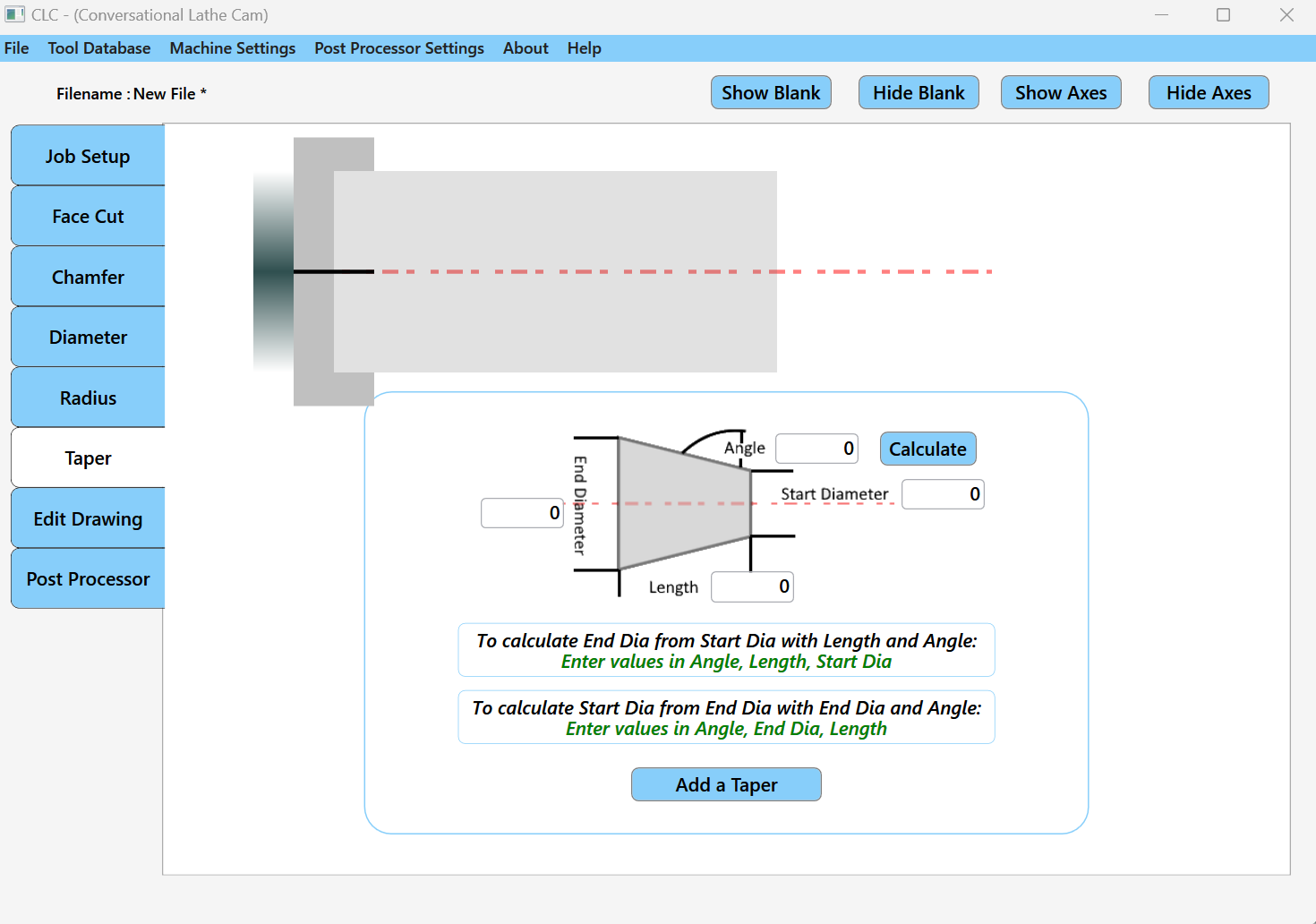Open the Job Setup panel
1316x924 pixels.
point(87,155)
